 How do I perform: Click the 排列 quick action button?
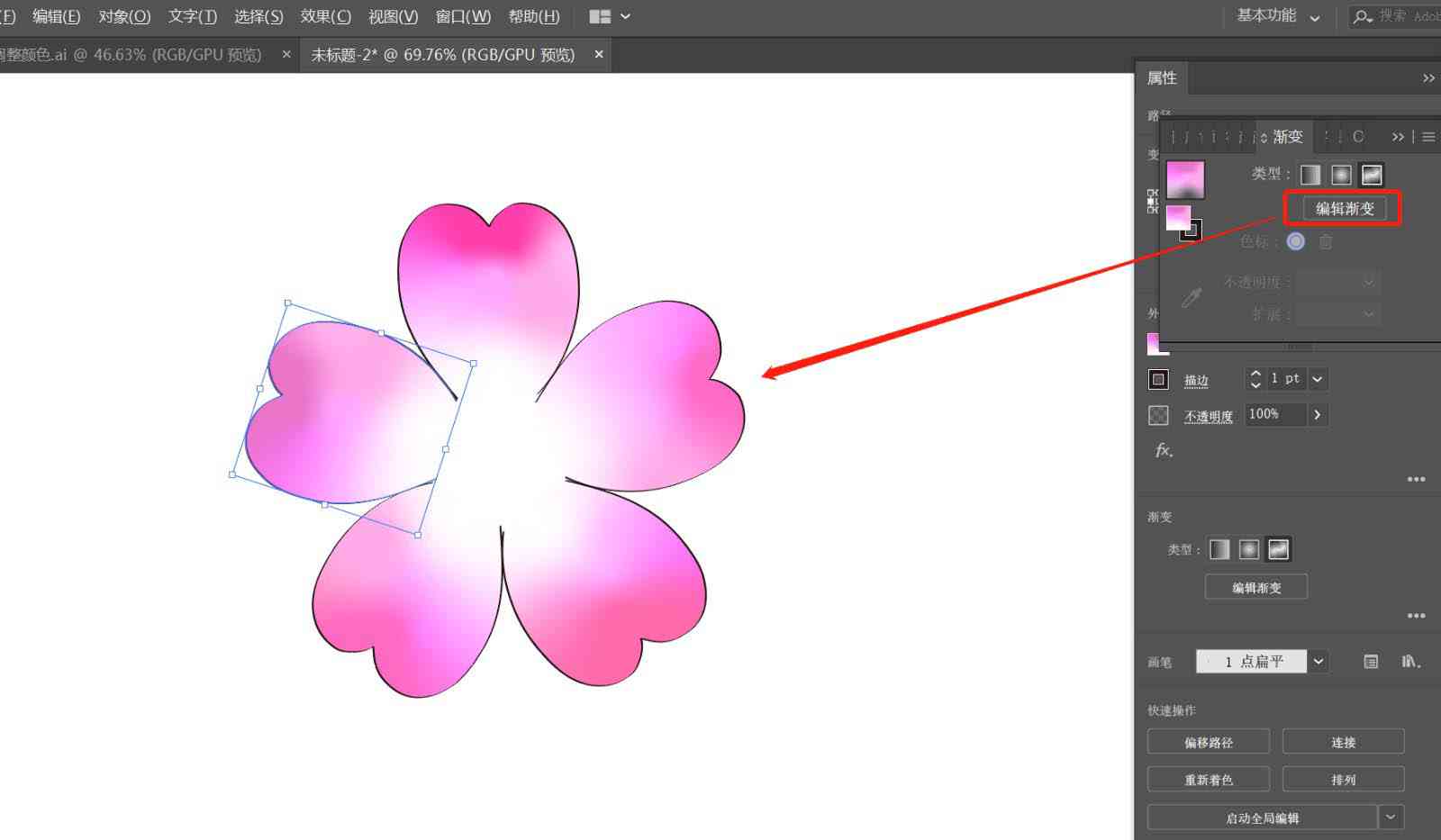[x=1343, y=780]
